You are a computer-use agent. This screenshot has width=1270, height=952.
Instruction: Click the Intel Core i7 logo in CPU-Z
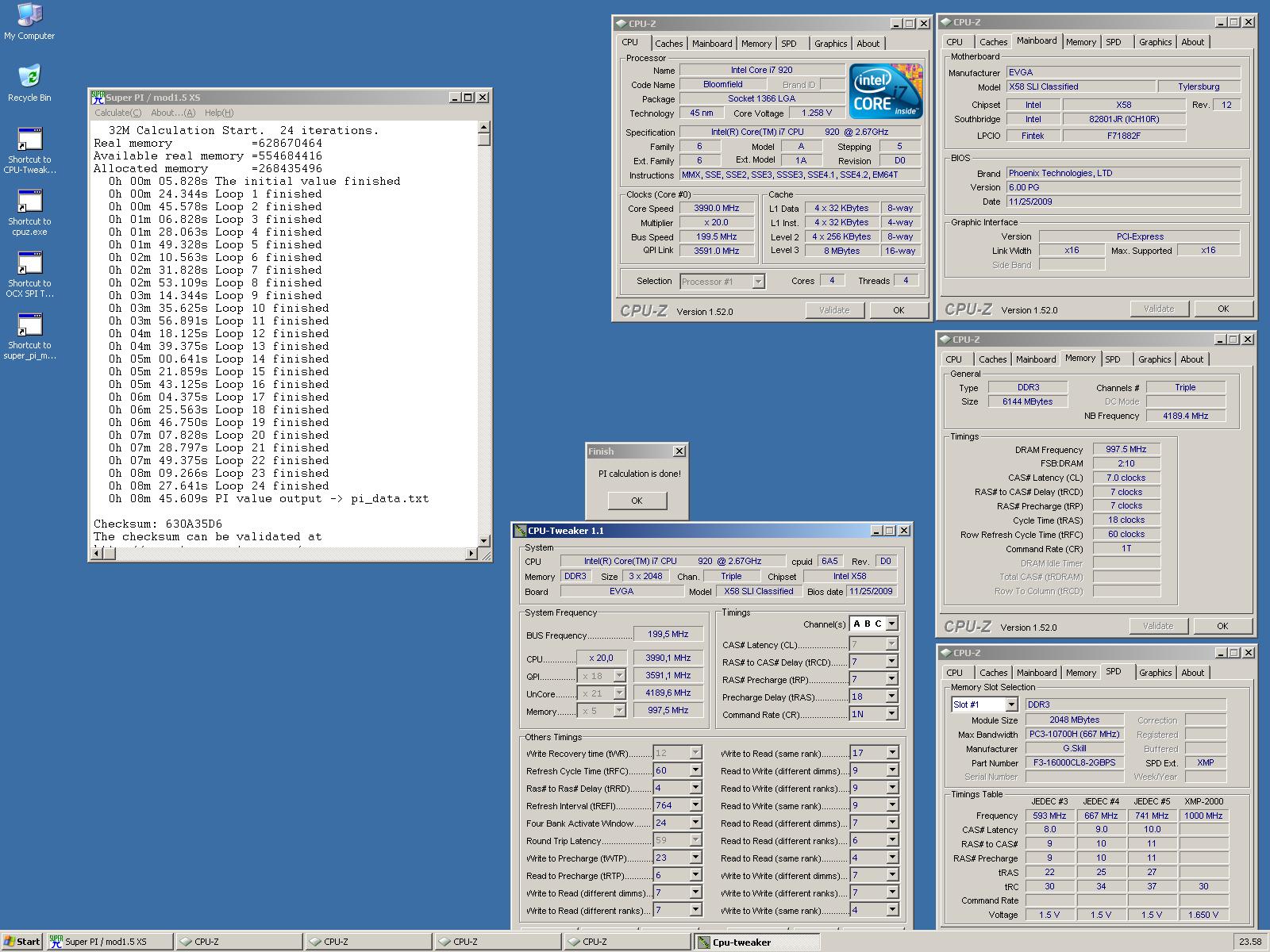click(886, 91)
